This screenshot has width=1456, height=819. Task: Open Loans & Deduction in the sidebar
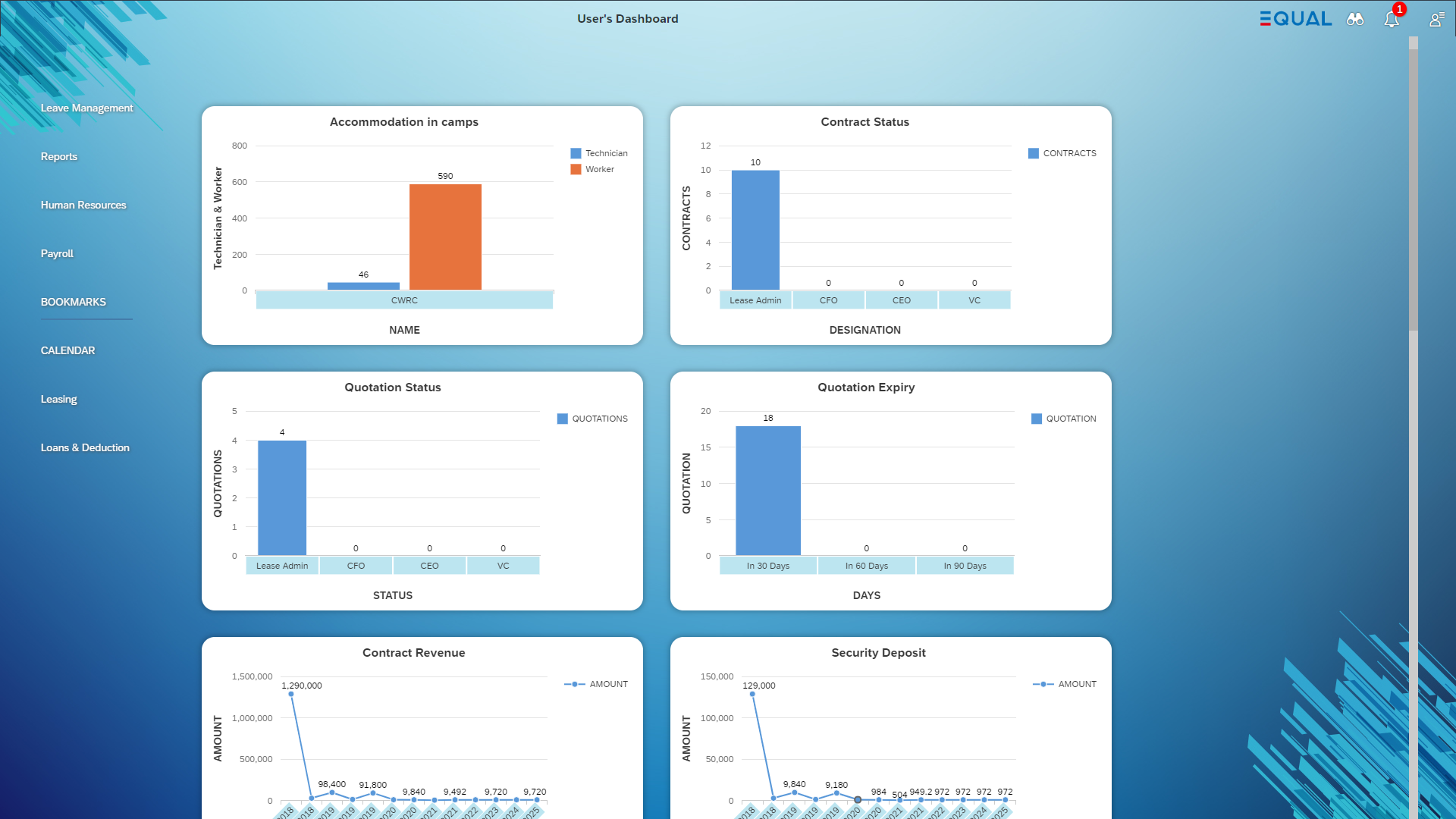pyautogui.click(x=85, y=447)
